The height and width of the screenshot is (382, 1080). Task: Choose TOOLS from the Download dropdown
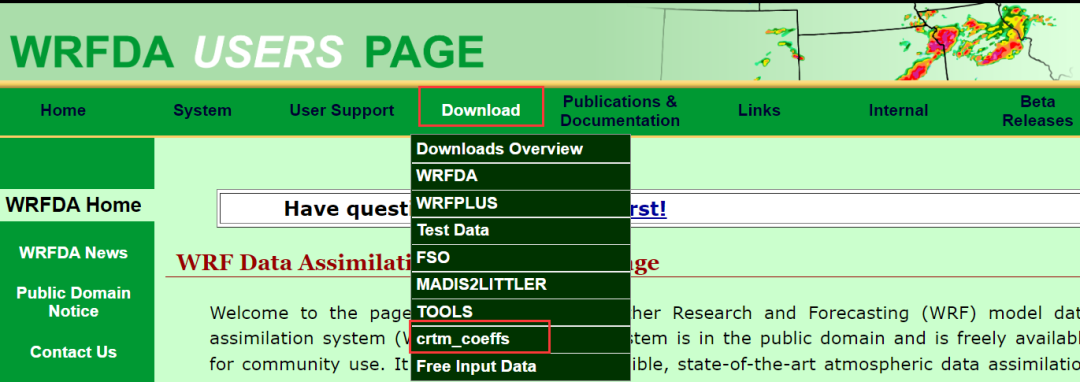point(521,312)
